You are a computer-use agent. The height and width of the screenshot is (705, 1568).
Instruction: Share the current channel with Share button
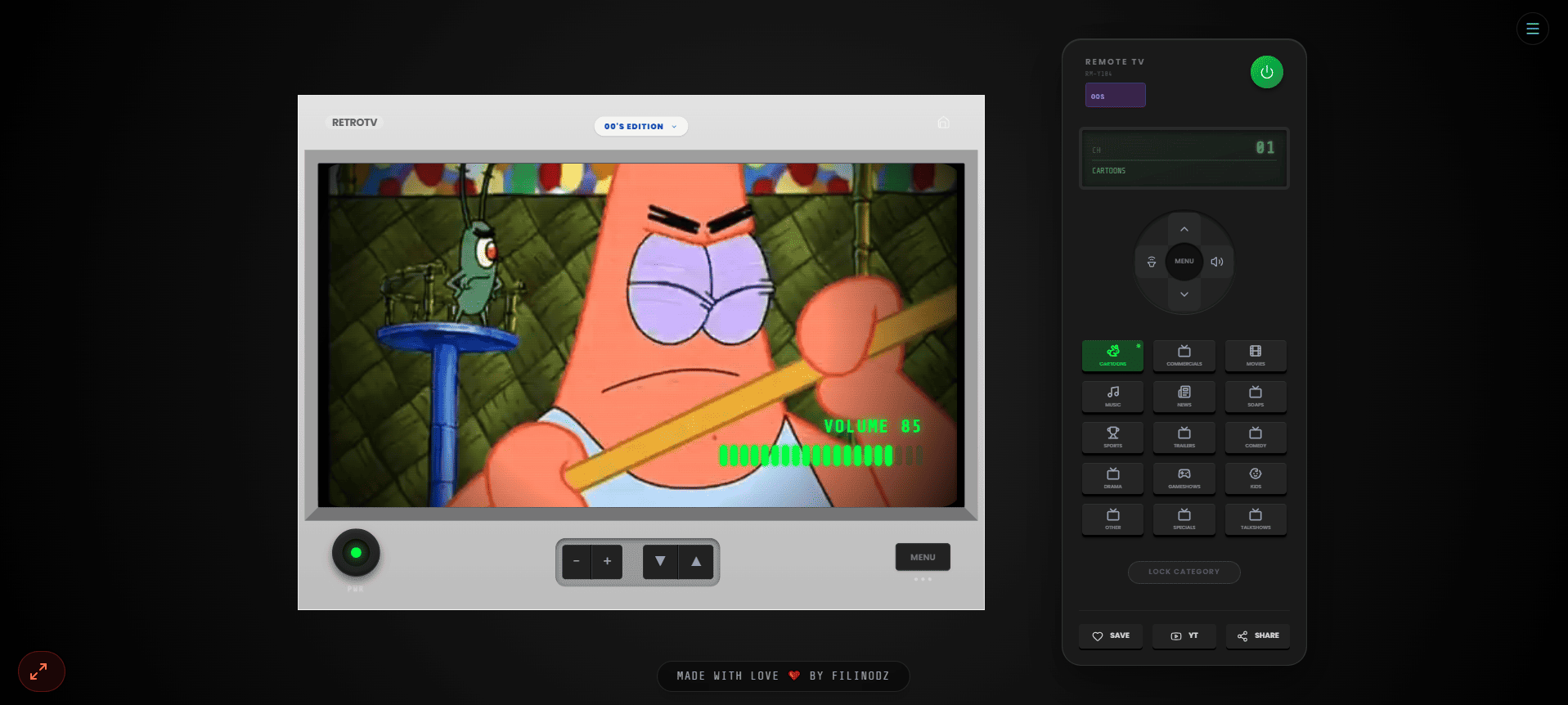1258,635
